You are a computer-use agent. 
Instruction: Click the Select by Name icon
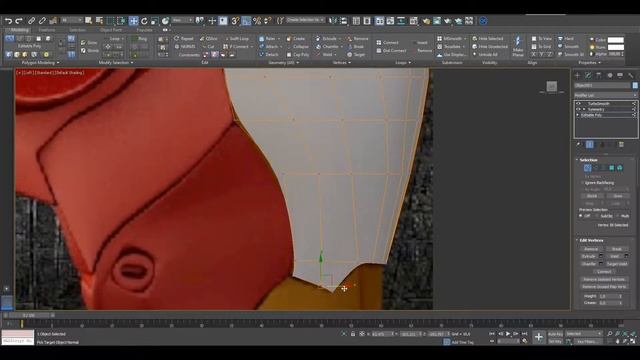pyautogui.click(x=99, y=20)
